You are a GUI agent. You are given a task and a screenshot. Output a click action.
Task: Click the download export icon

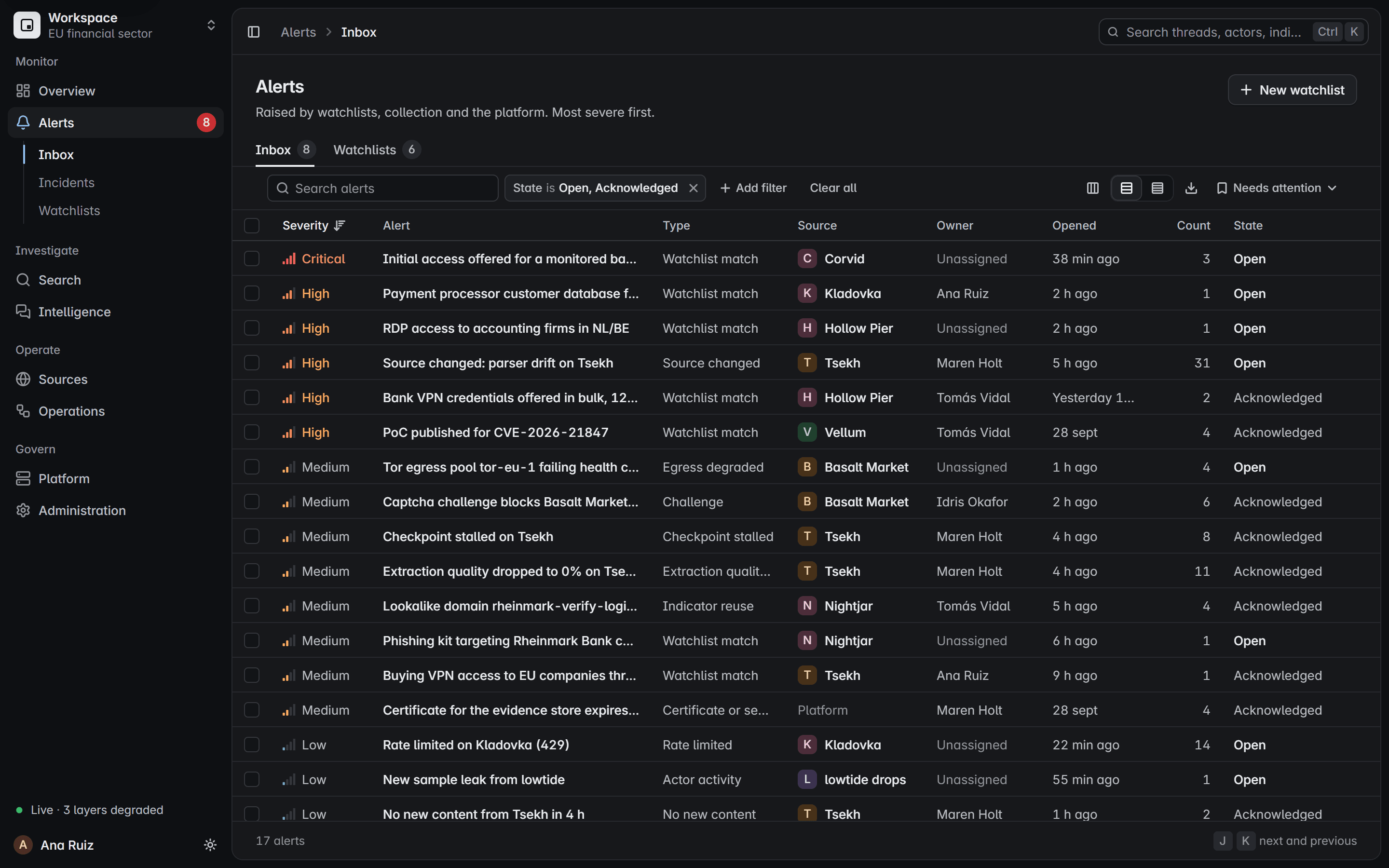pos(1191,188)
